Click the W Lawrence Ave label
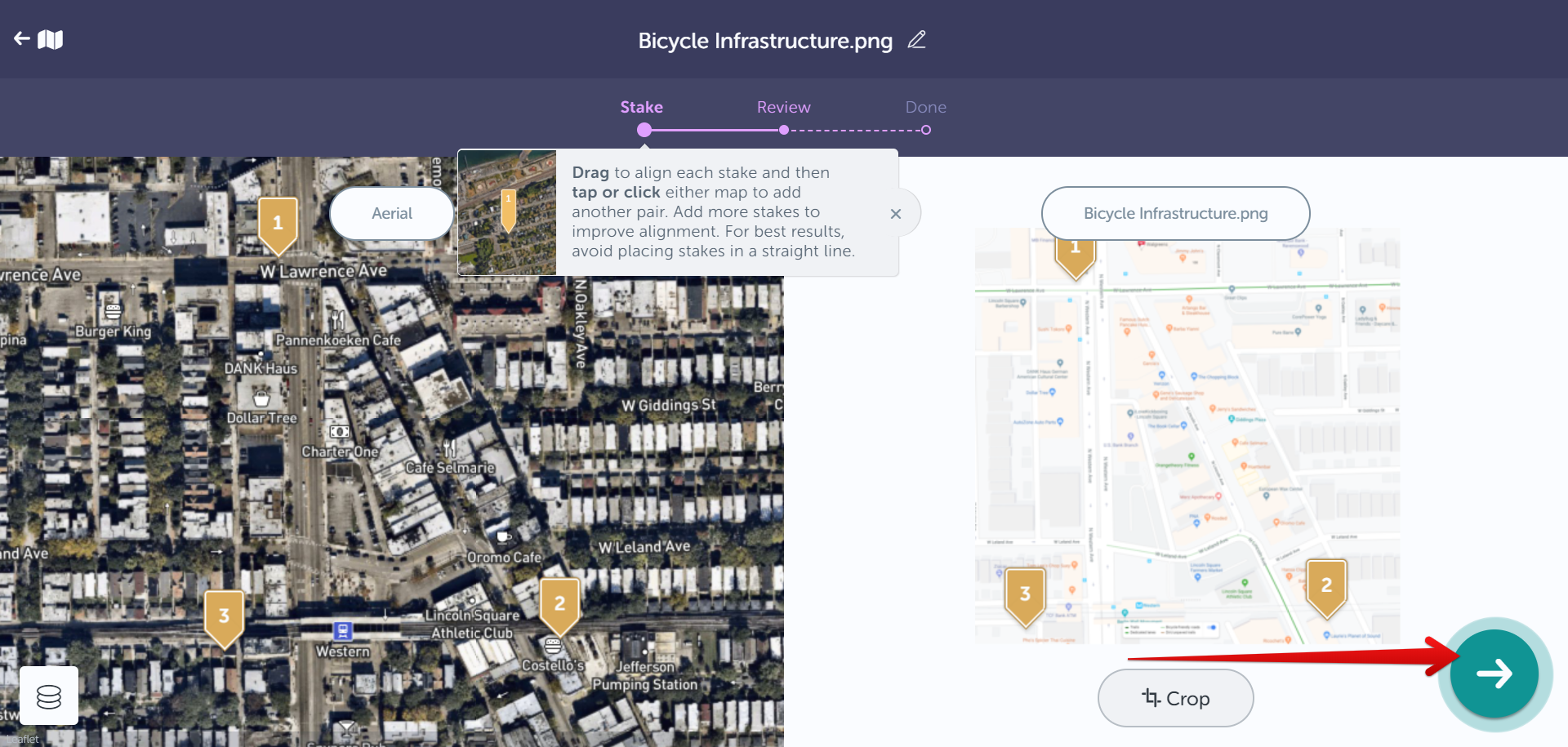This screenshot has width=1568, height=747. [323, 271]
